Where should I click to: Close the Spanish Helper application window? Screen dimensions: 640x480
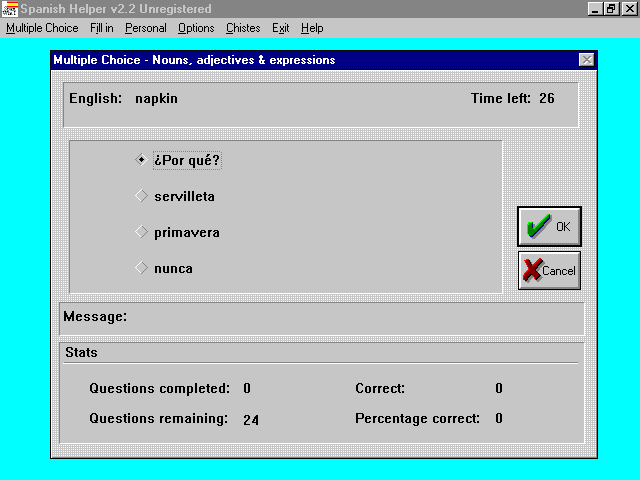click(632, 9)
